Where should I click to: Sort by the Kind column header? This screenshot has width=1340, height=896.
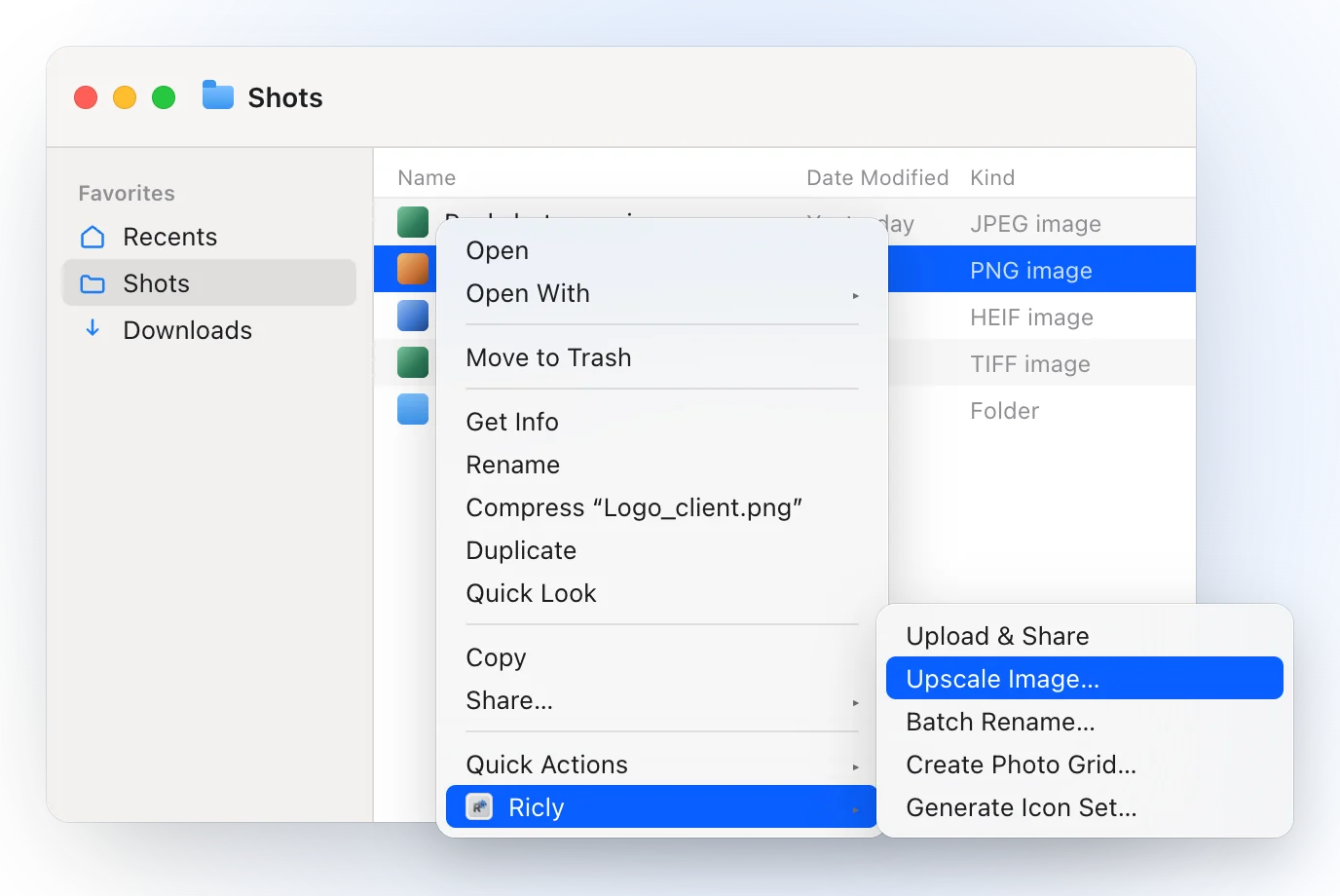[x=992, y=177]
